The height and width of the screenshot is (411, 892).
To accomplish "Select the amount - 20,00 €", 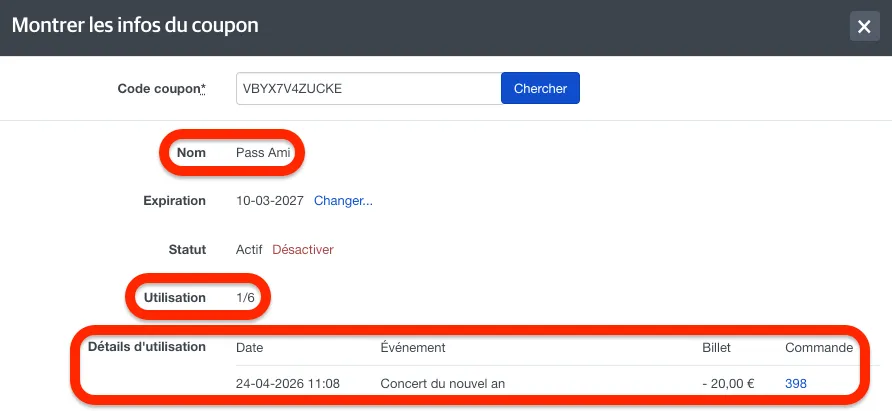I will pos(728,384).
